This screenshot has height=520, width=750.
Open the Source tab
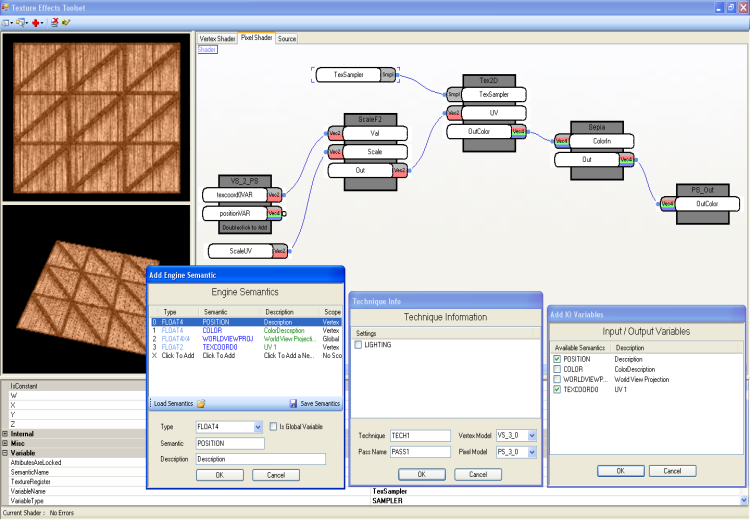(x=287, y=38)
